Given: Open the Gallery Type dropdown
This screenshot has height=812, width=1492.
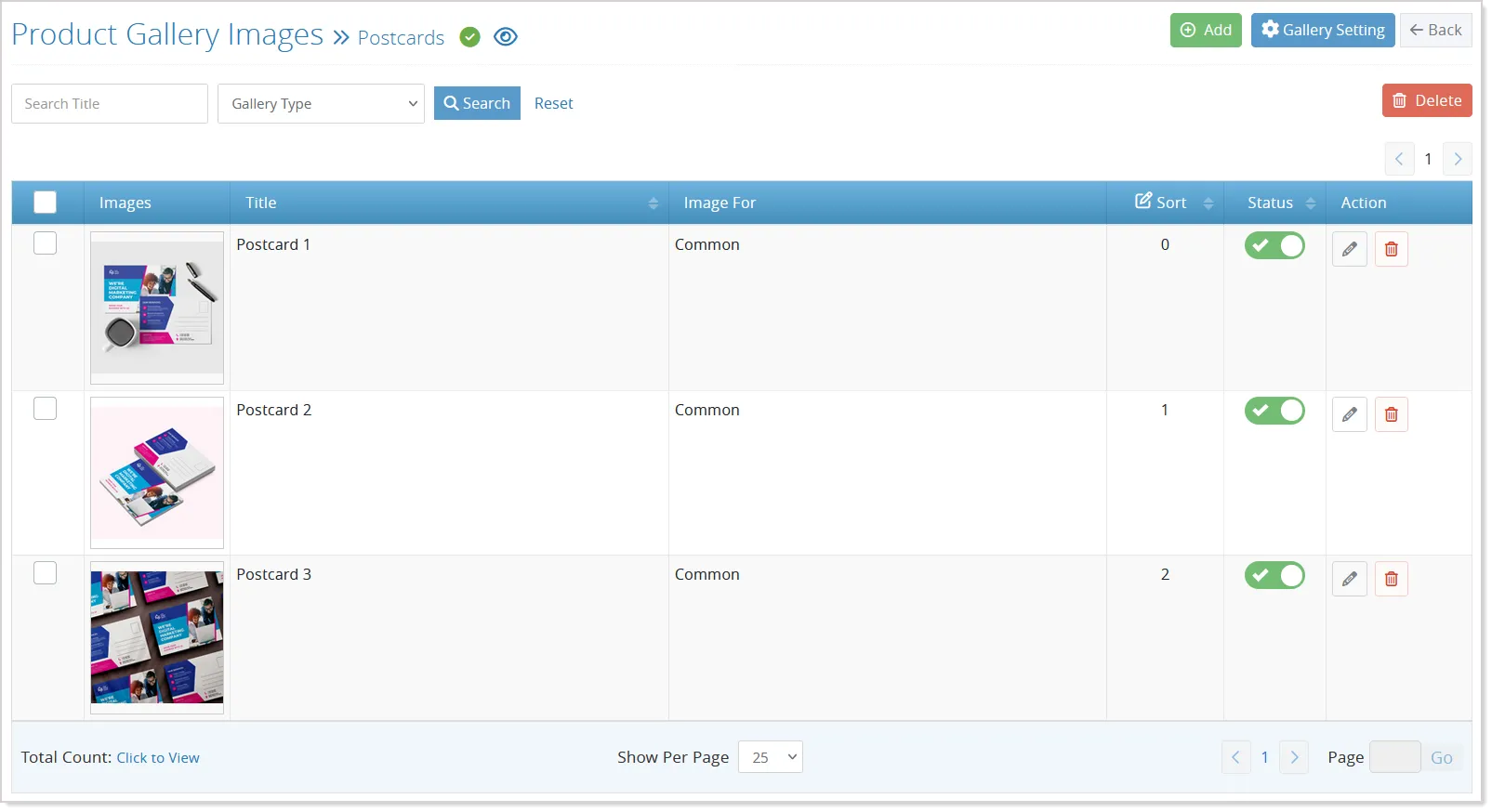Looking at the screenshot, I should (x=321, y=104).
